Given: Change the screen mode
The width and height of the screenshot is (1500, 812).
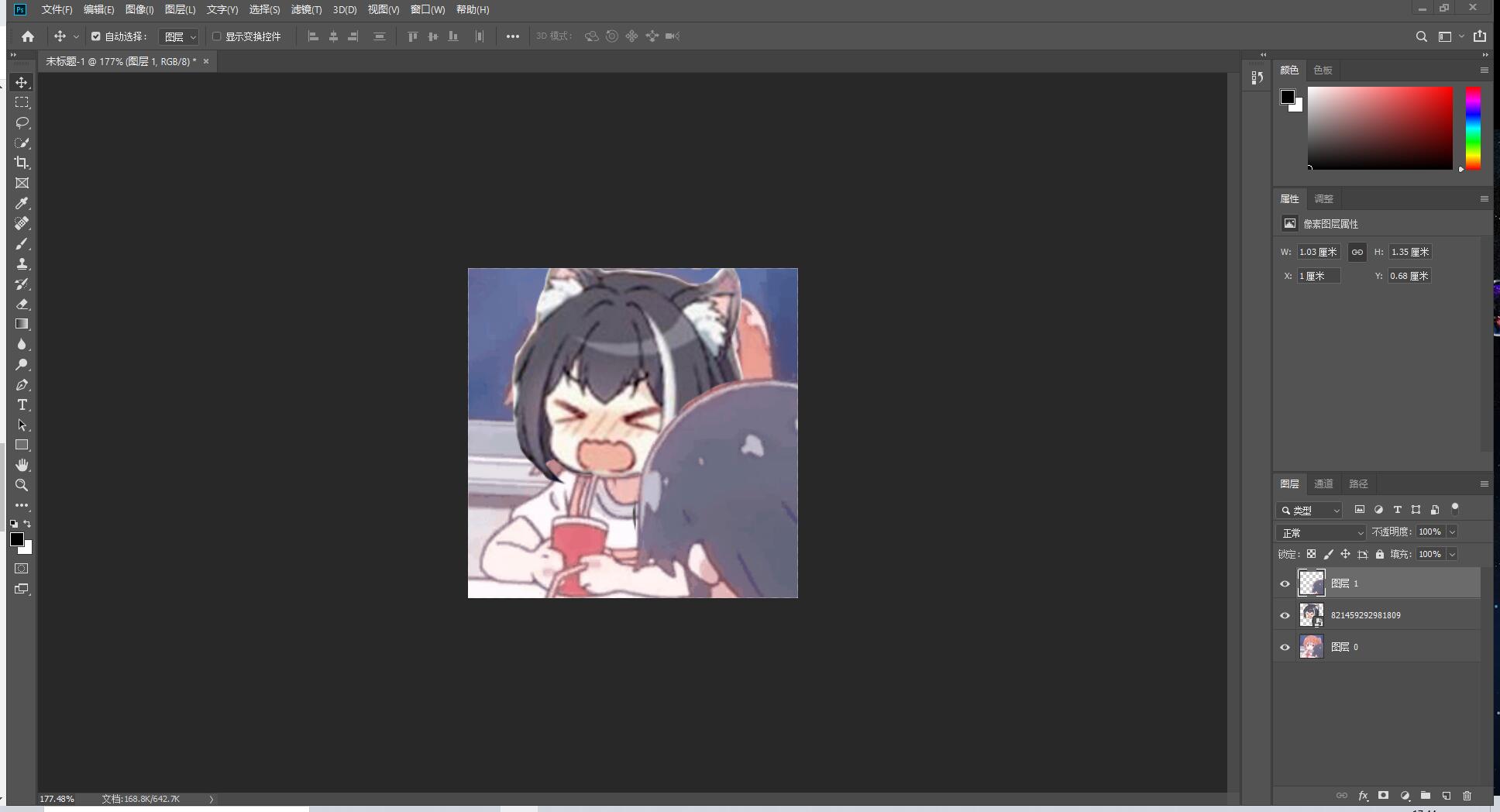Looking at the screenshot, I should (x=22, y=589).
